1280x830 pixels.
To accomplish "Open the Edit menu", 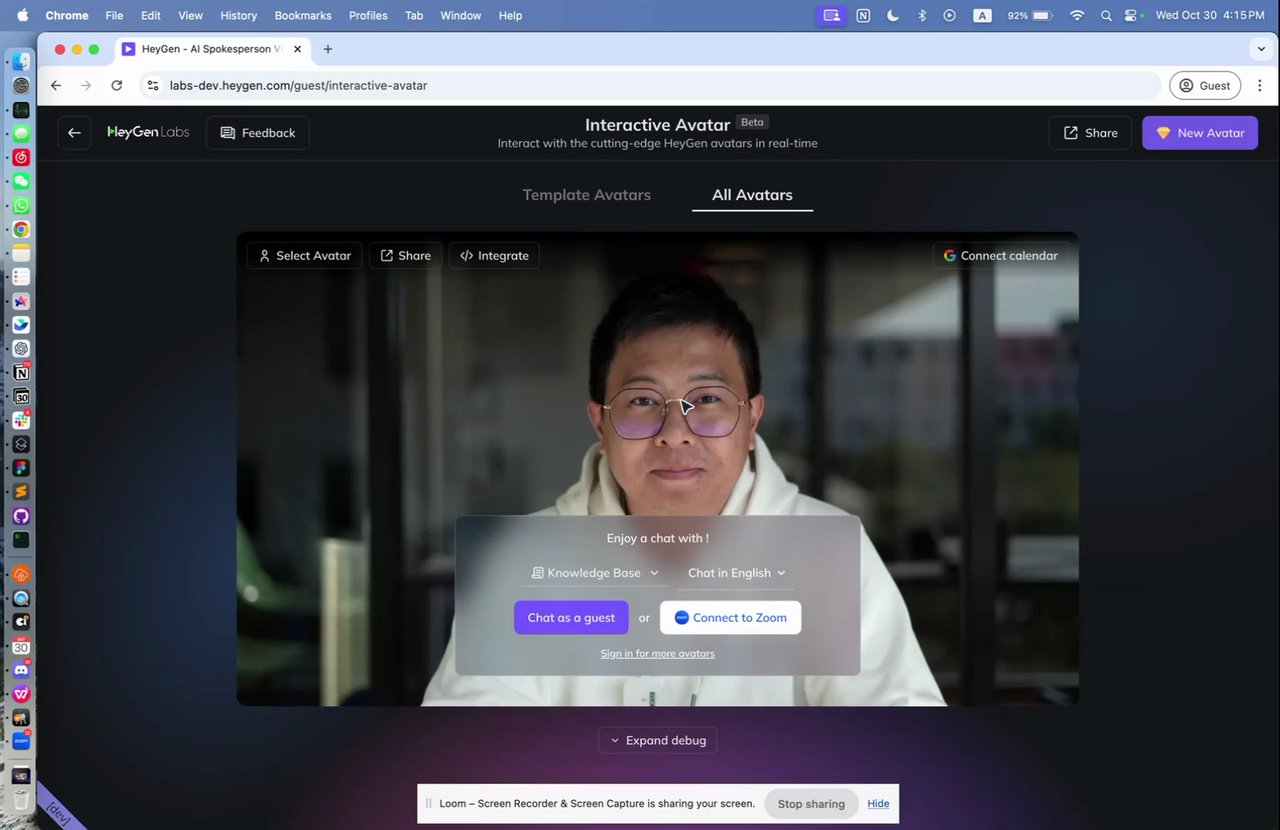I will [150, 16].
